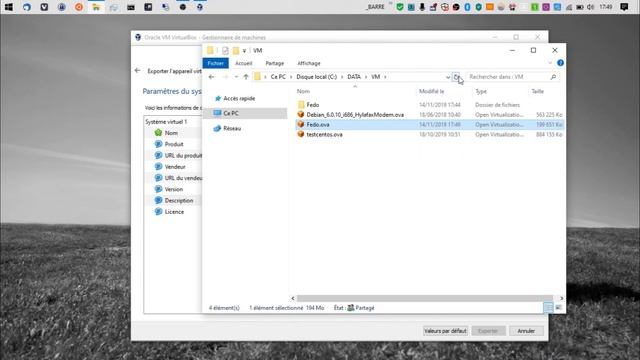
Task: Launch Vivaldi browser from the taskbar
Action: coord(44,7)
